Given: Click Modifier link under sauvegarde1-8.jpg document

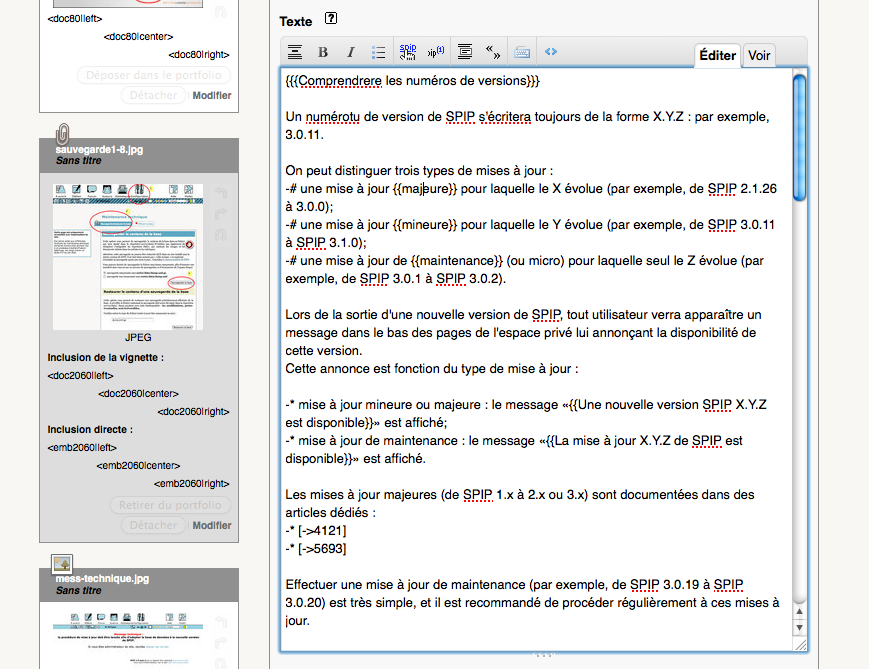Looking at the screenshot, I should (211, 525).
